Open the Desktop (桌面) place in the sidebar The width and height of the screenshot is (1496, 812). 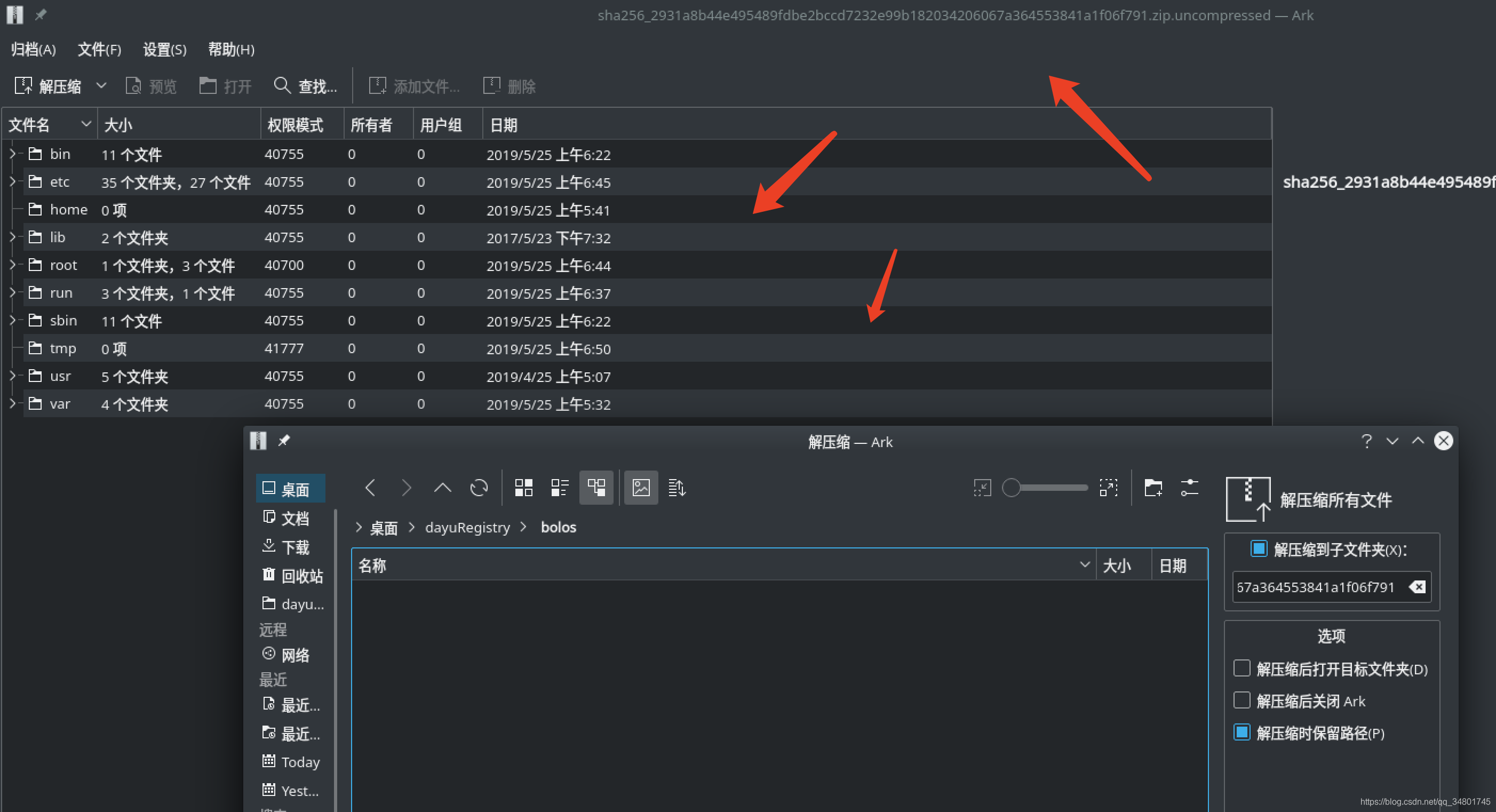click(290, 489)
